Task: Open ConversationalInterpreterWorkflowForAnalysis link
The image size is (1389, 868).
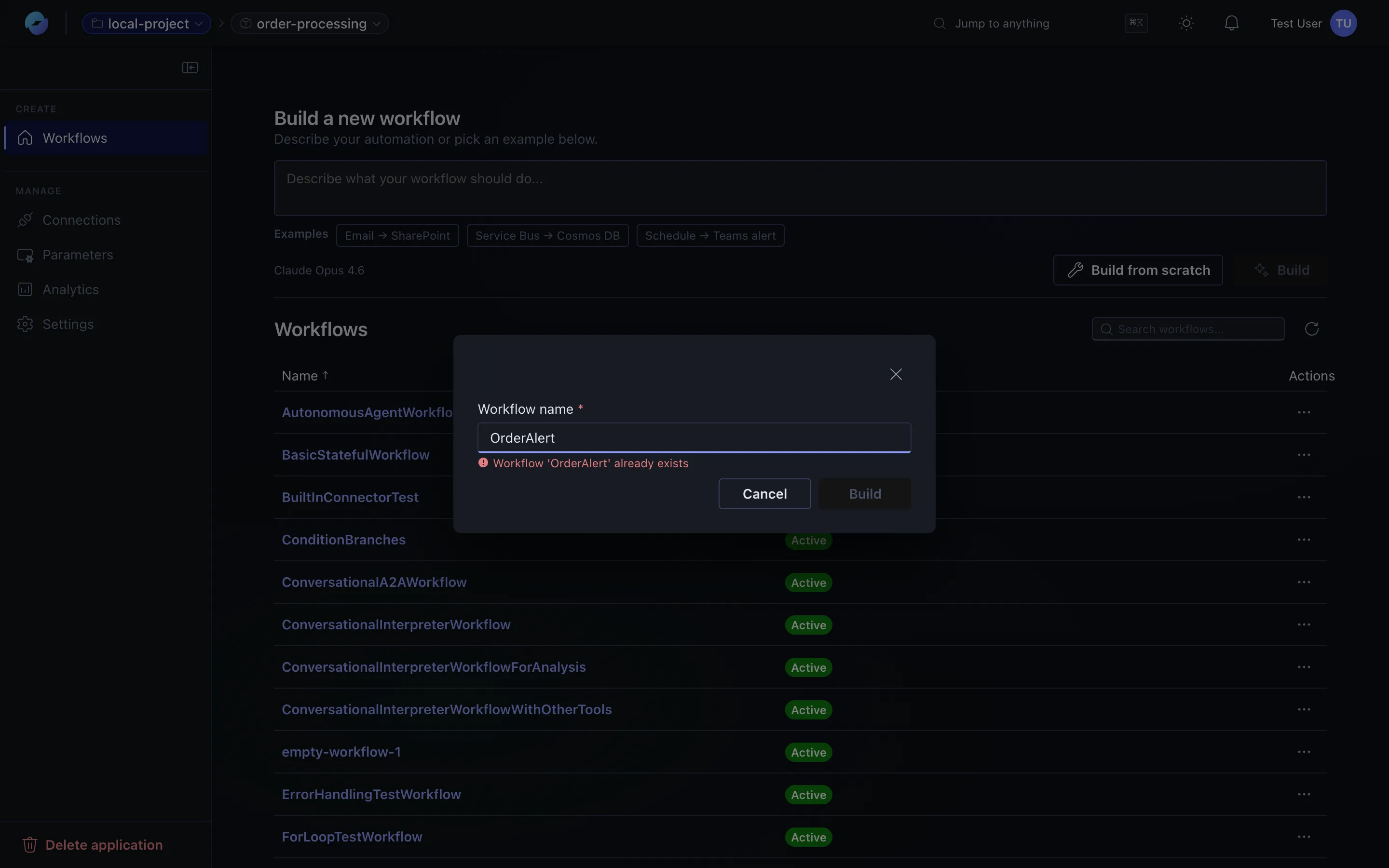Action: (x=434, y=667)
